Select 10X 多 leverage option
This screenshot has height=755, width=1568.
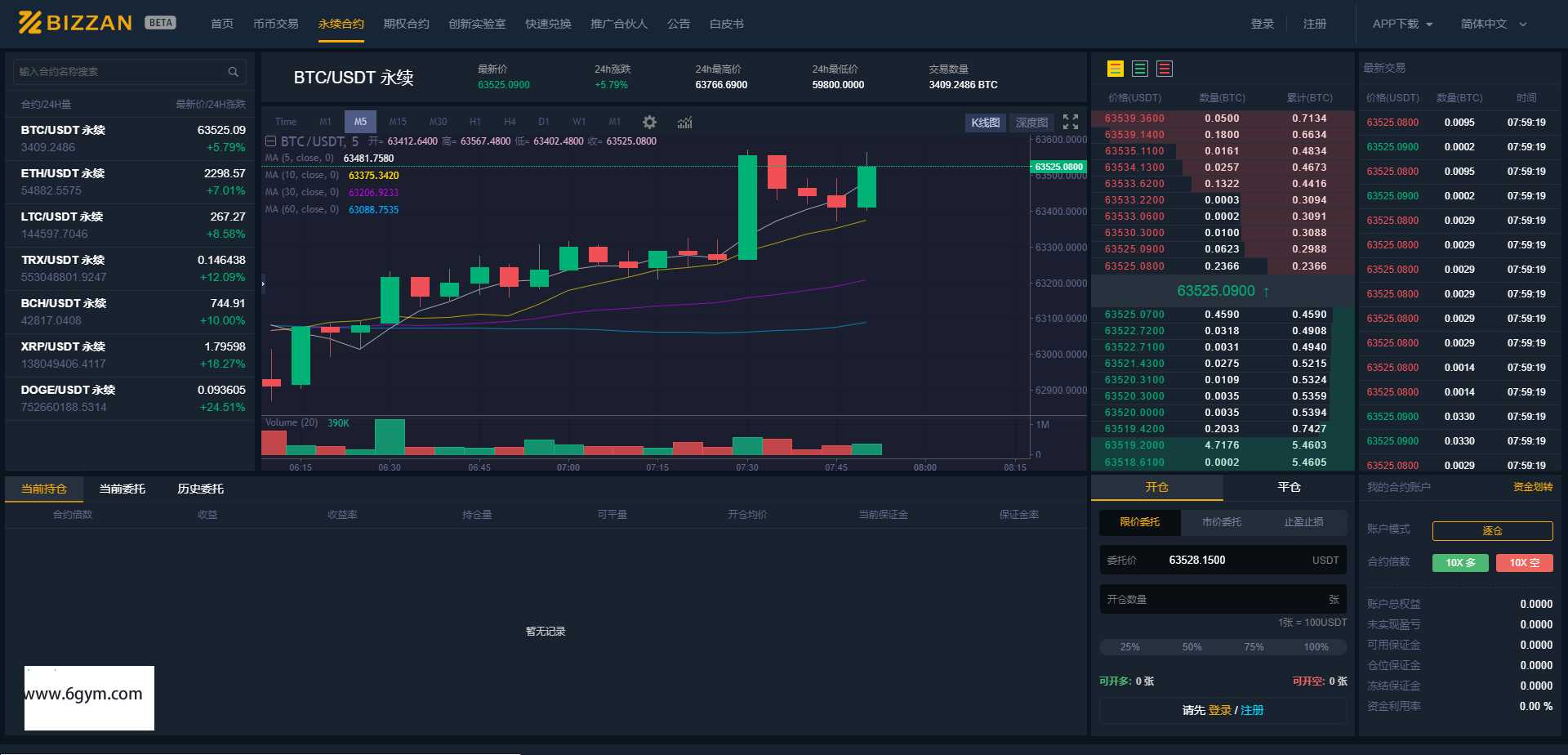coord(1460,563)
